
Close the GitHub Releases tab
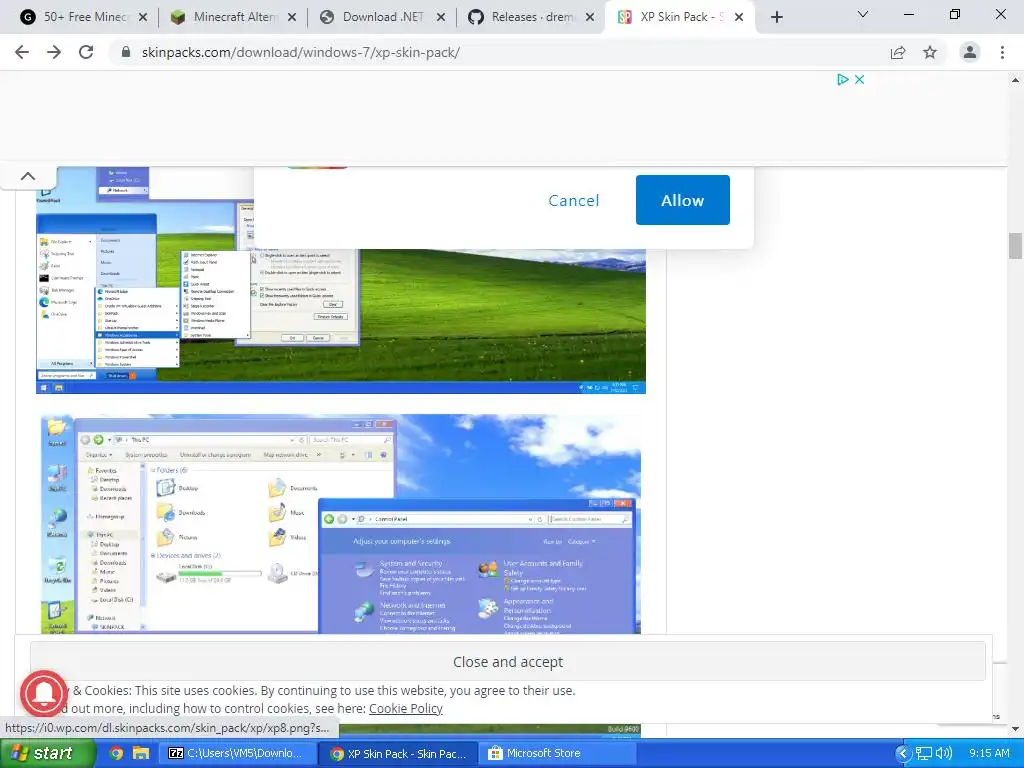[x=590, y=17]
